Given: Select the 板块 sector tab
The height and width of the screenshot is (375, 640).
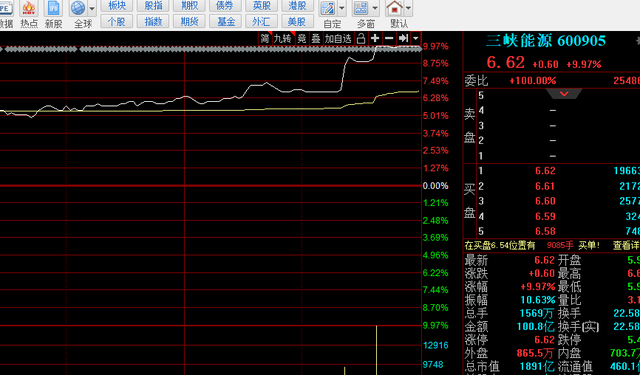Looking at the screenshot, I should point(117,5).
